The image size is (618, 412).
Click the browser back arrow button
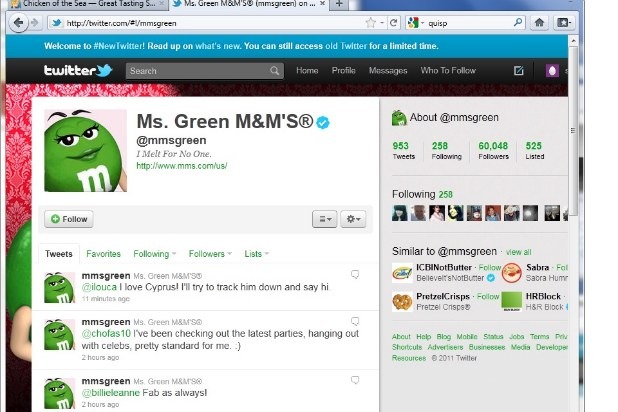click(18, 22)
